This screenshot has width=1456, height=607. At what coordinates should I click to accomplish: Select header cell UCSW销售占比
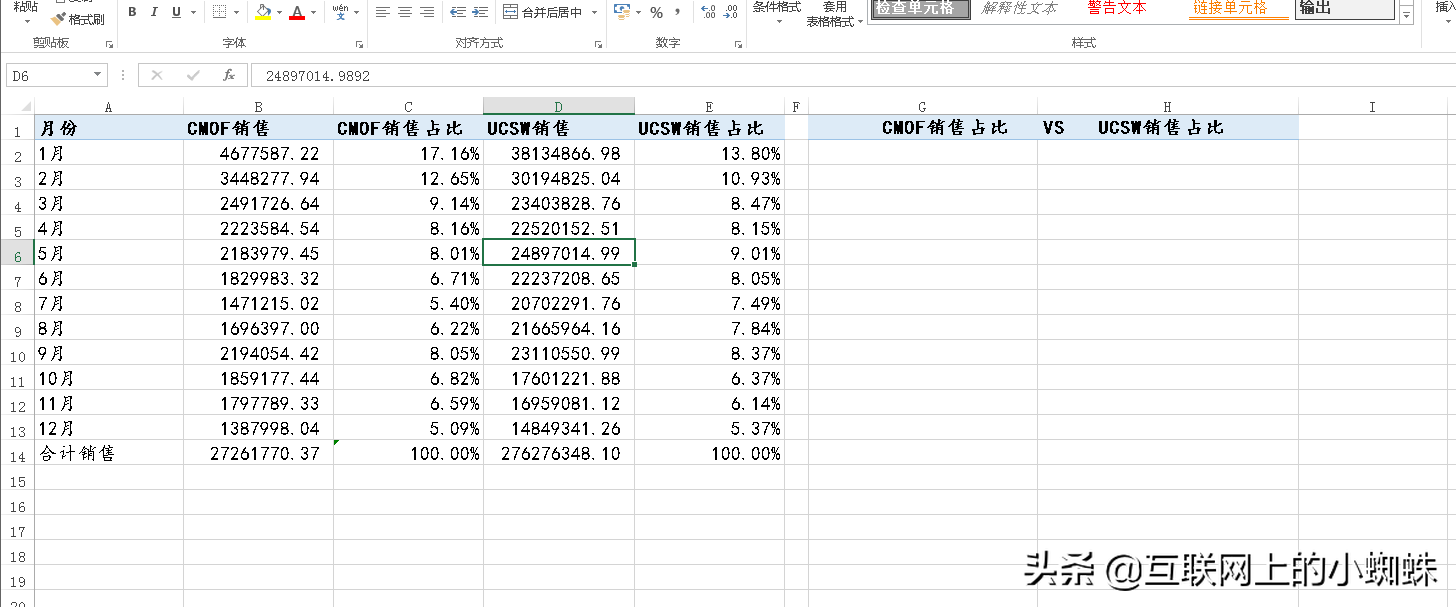click(709, 128)
